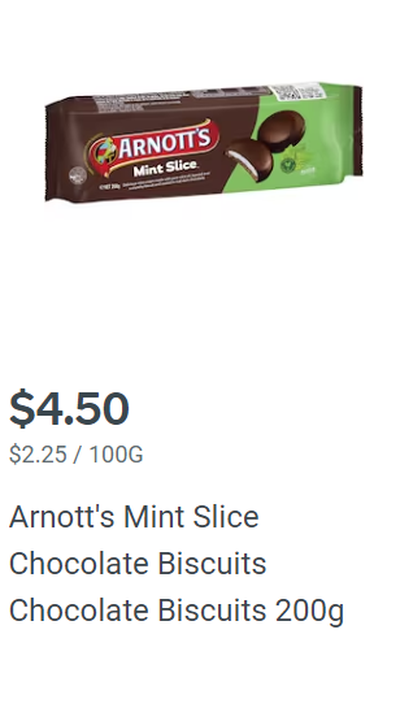Click the first 'Chocolate Biscuits' title line
The height and width of the screenshot is (721, 400).
click(137, 564)
